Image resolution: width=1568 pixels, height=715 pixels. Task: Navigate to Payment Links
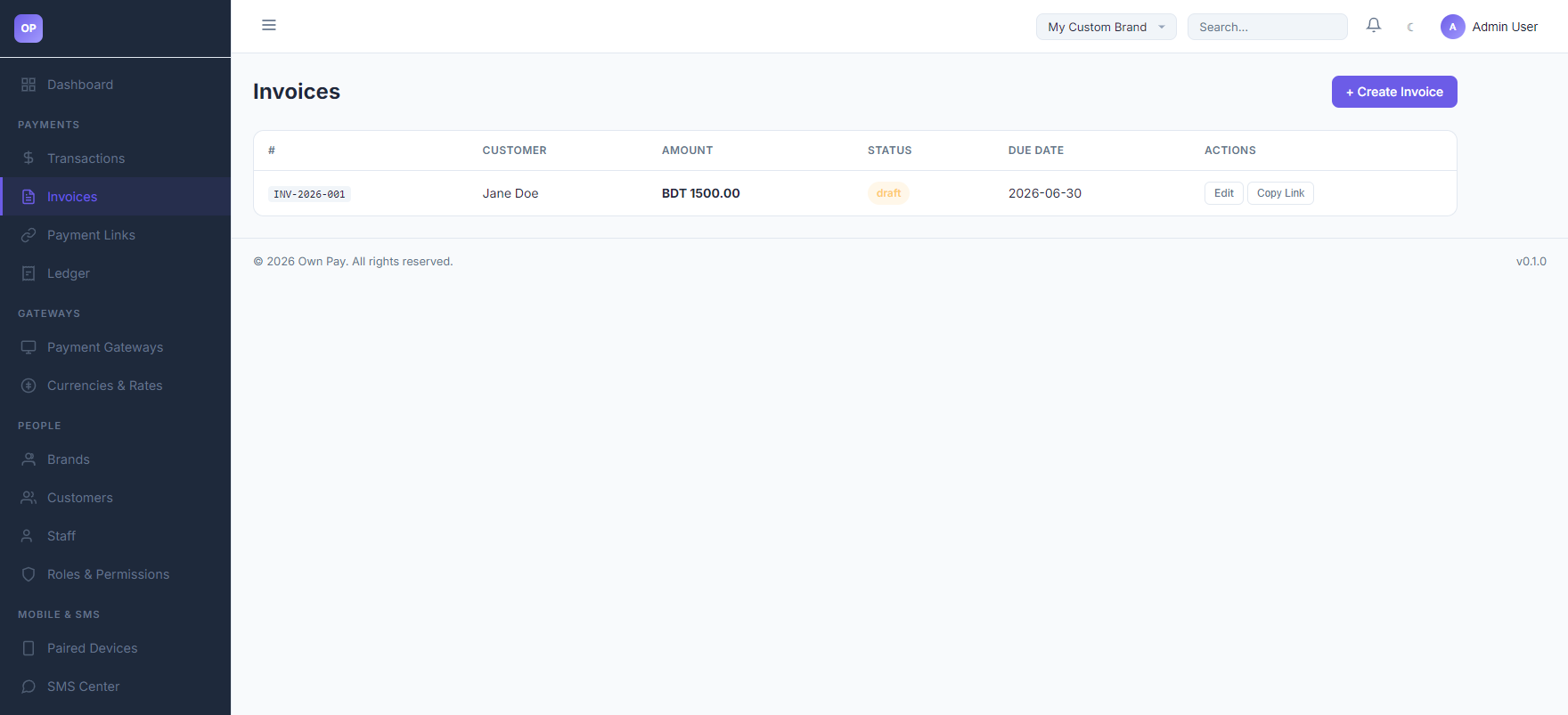[115, 235]
